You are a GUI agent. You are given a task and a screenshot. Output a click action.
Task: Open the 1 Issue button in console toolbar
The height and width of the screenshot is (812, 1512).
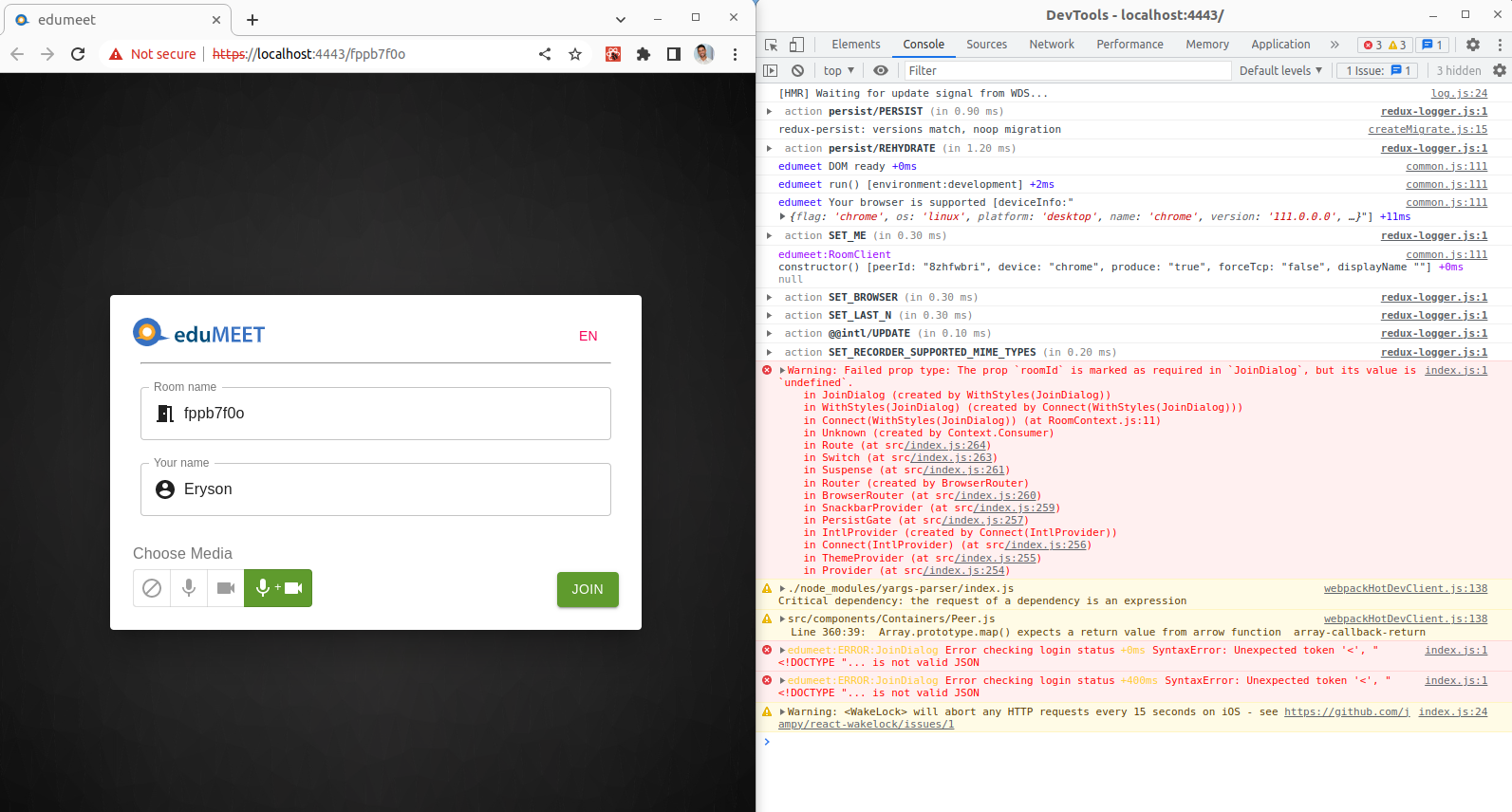[1378, 70]
